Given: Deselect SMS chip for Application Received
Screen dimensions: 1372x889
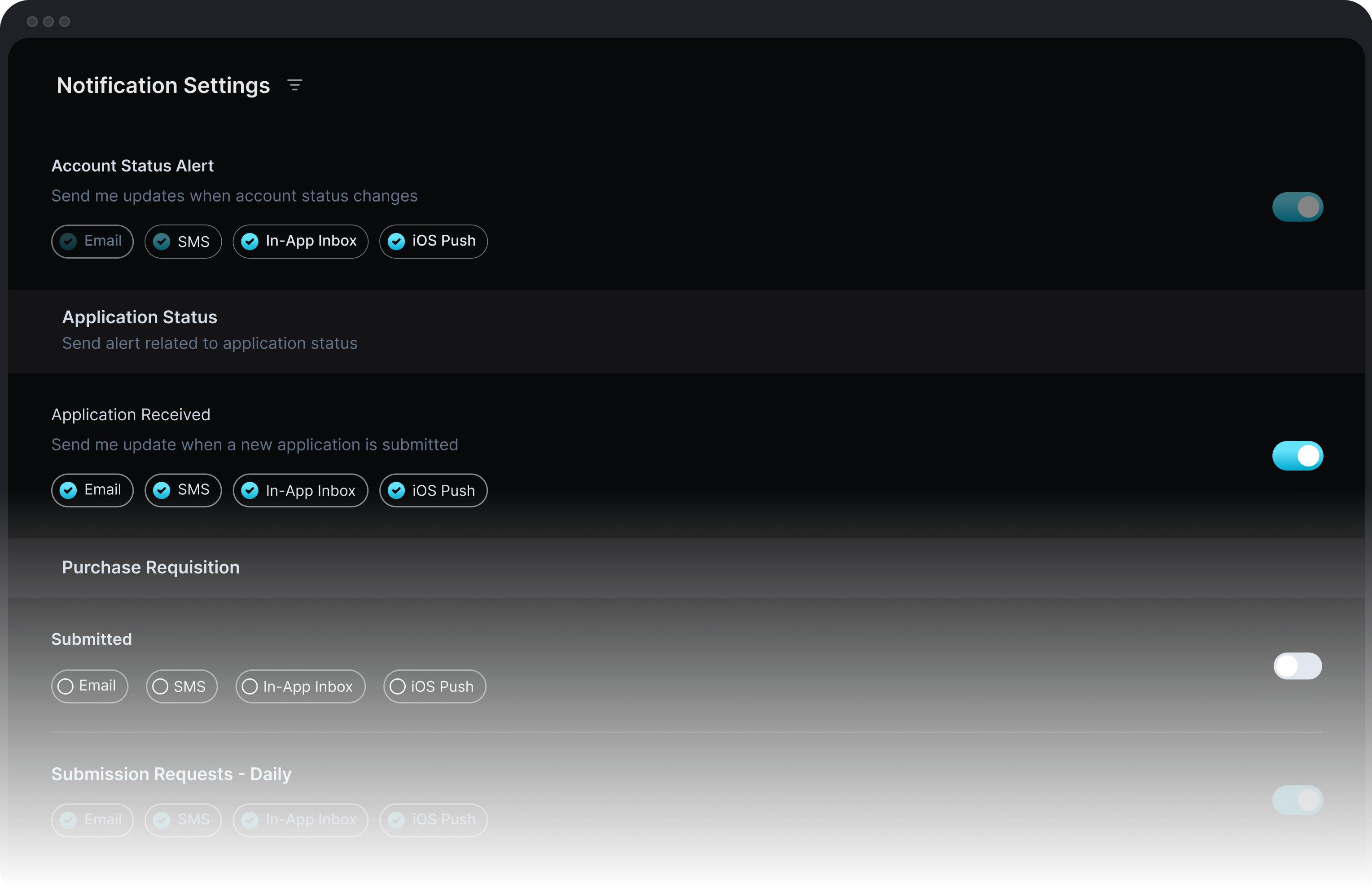Looking at the screenshot, I should click(x=183, y=491).
